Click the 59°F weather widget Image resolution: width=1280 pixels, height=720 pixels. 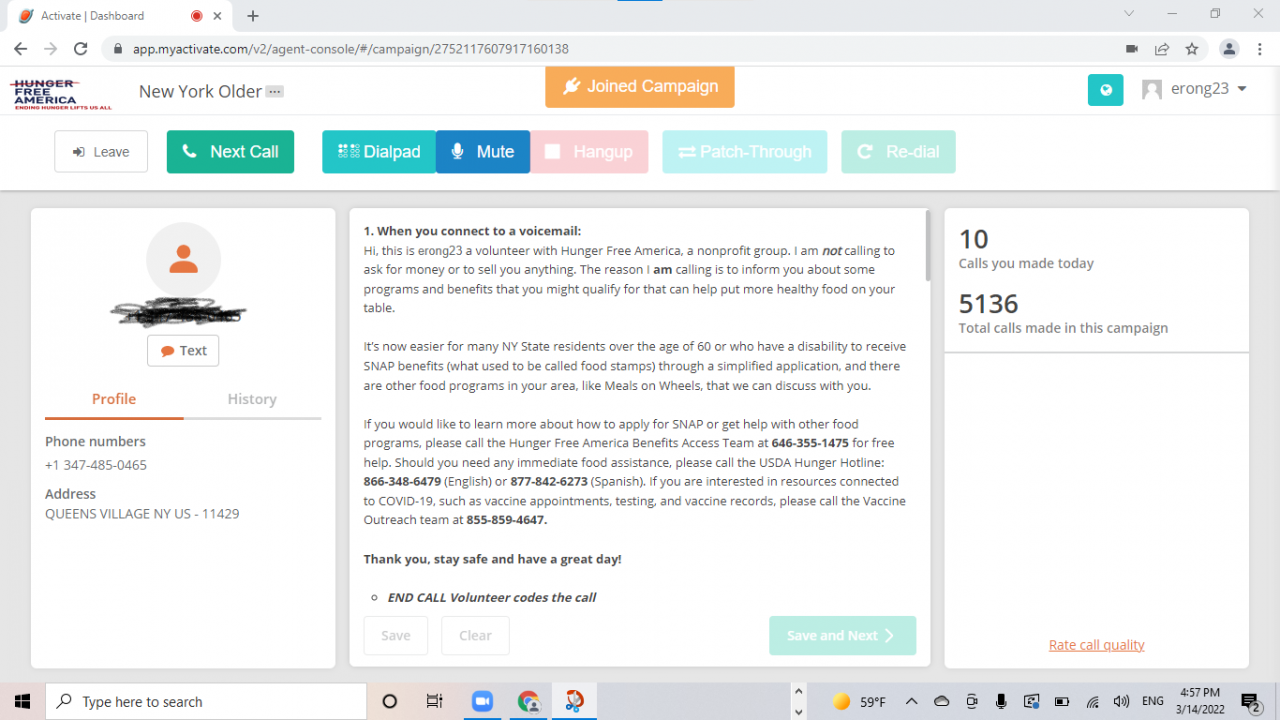(859, 701)
